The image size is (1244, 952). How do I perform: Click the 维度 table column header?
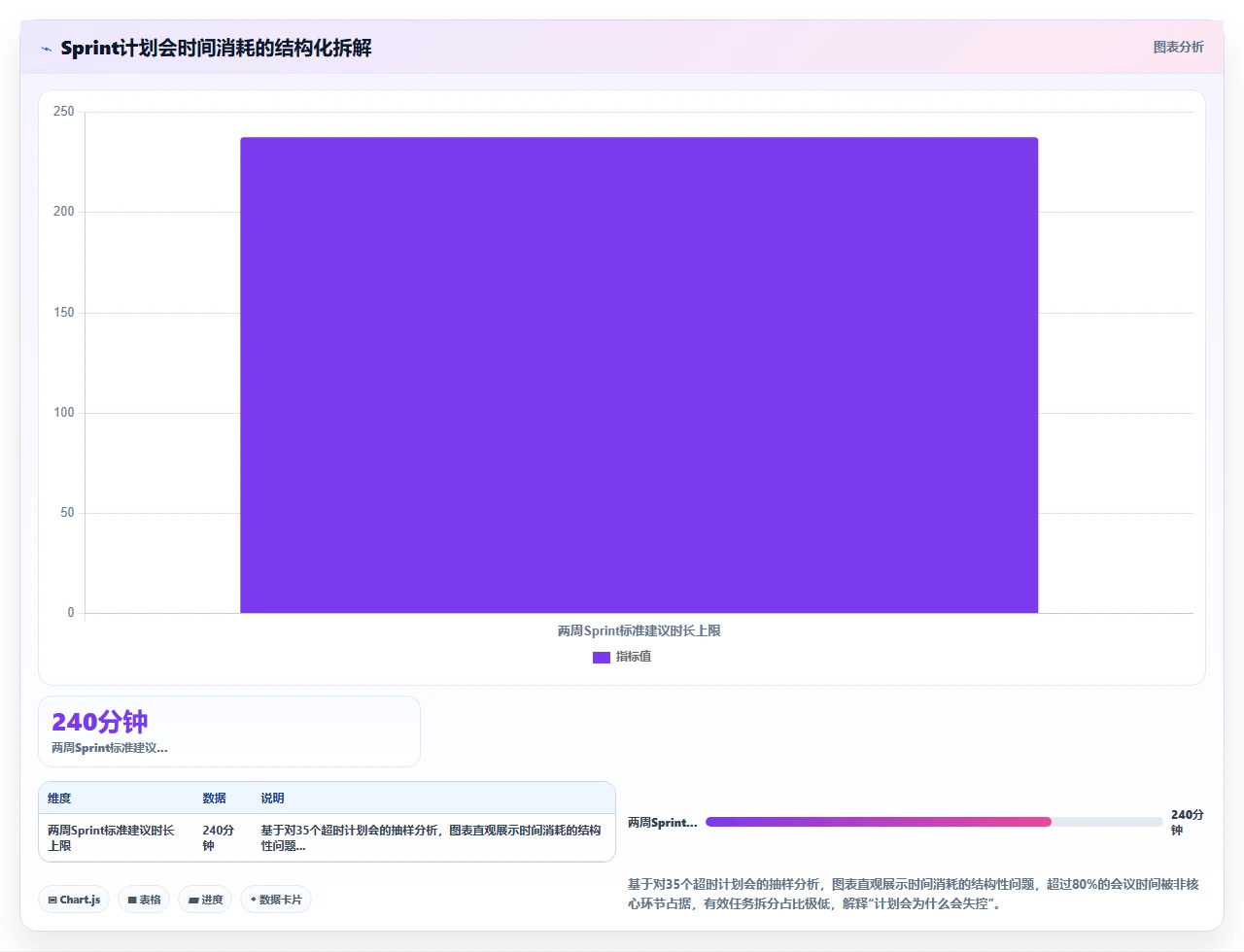click(x=59, y=799)
